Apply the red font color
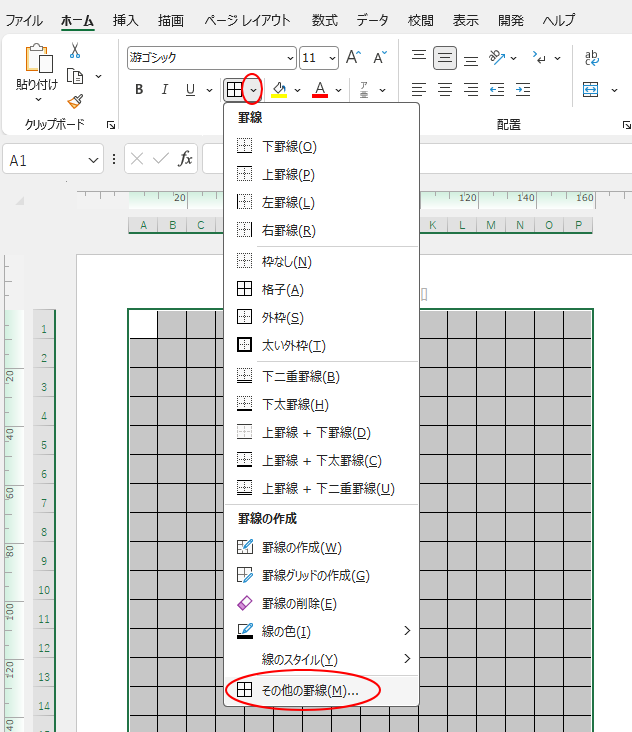632x732 pixels. click(x=320, y=90)
